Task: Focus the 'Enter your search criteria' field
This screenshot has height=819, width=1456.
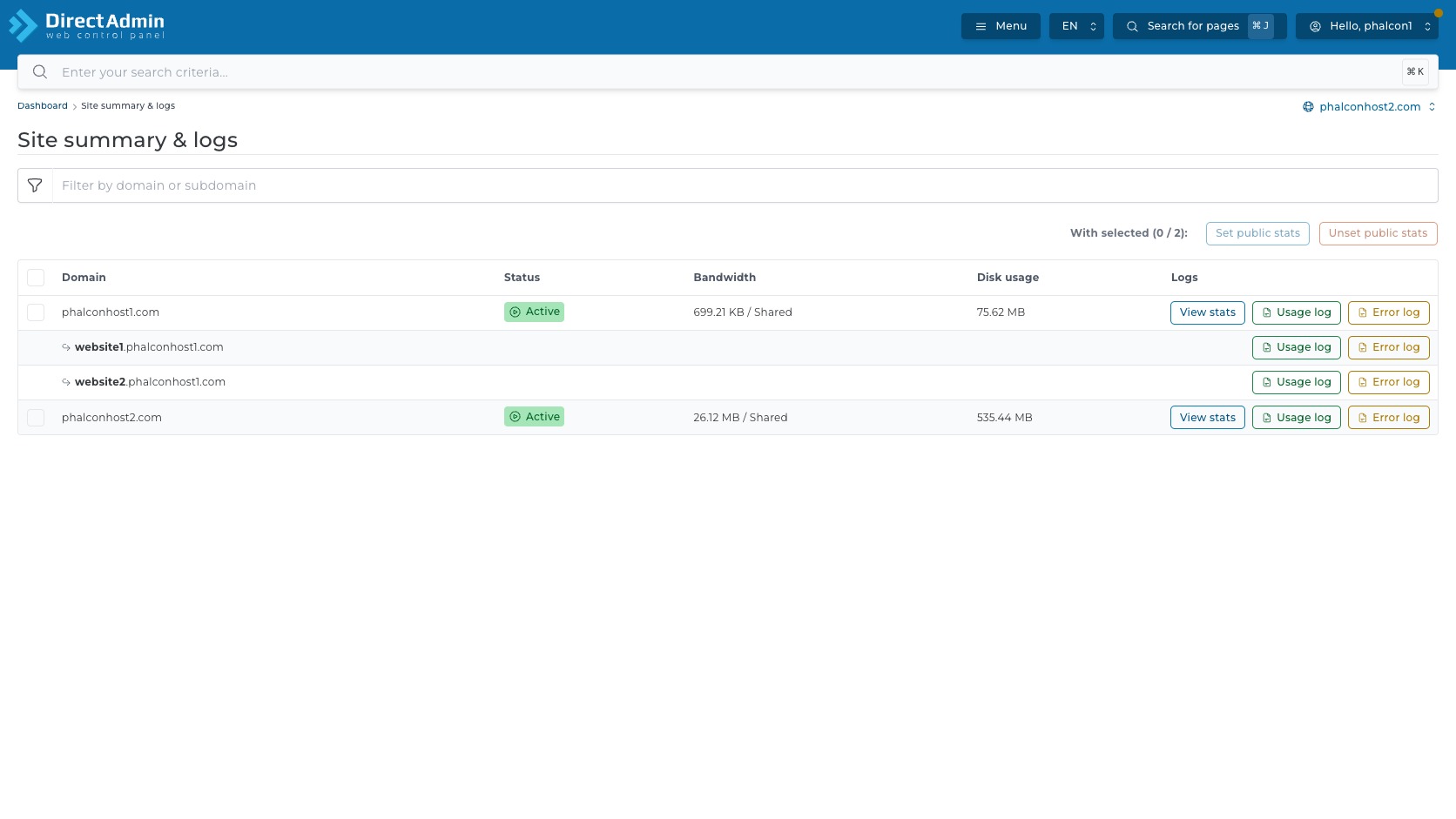Action: 727,72
